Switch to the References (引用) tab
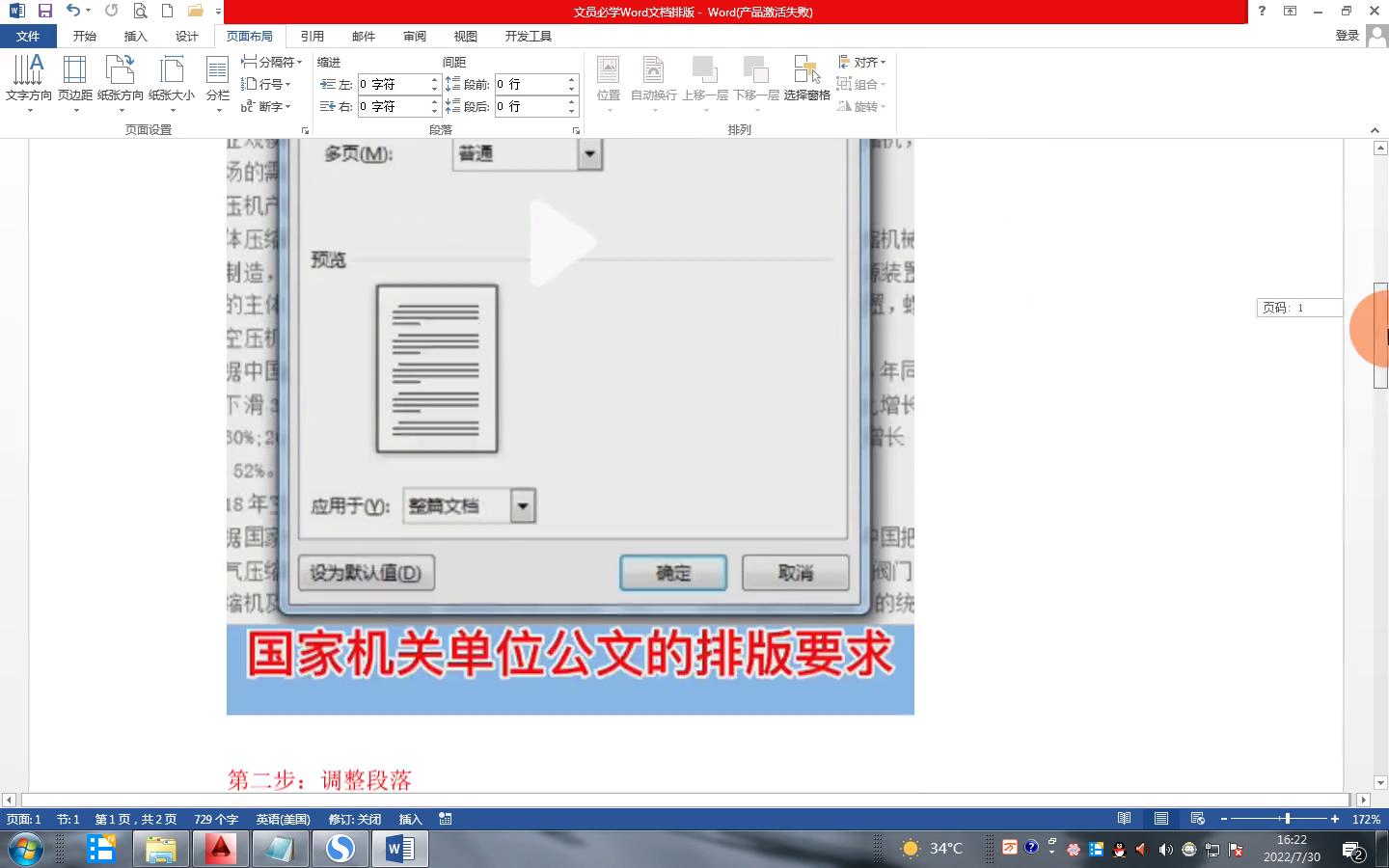1389x868 pixels. pos(312,36)
